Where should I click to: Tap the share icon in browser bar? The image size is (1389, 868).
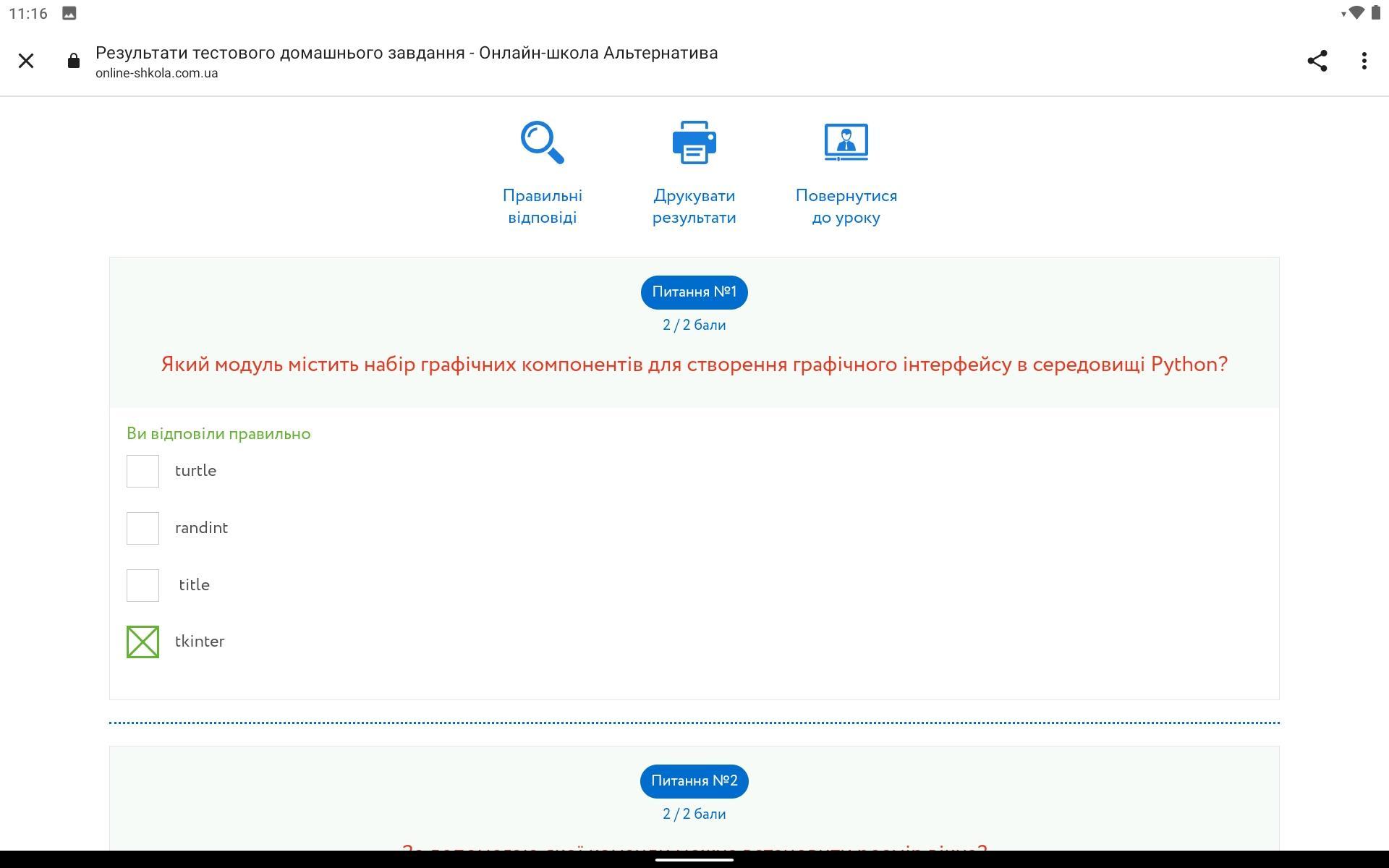pyautogui.click(x=1317, y=61)
